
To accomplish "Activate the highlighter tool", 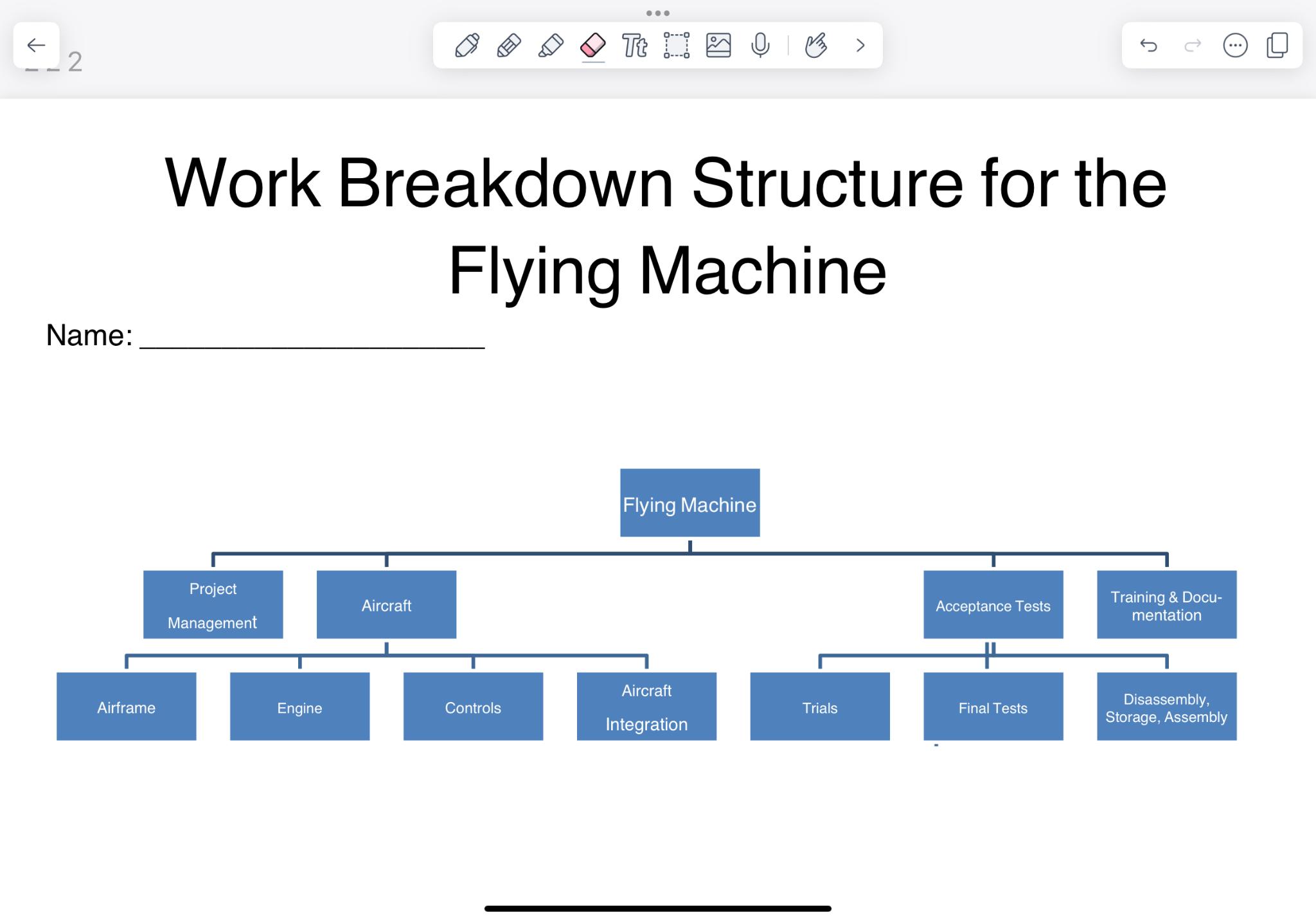I will click(x=549, y=45).
